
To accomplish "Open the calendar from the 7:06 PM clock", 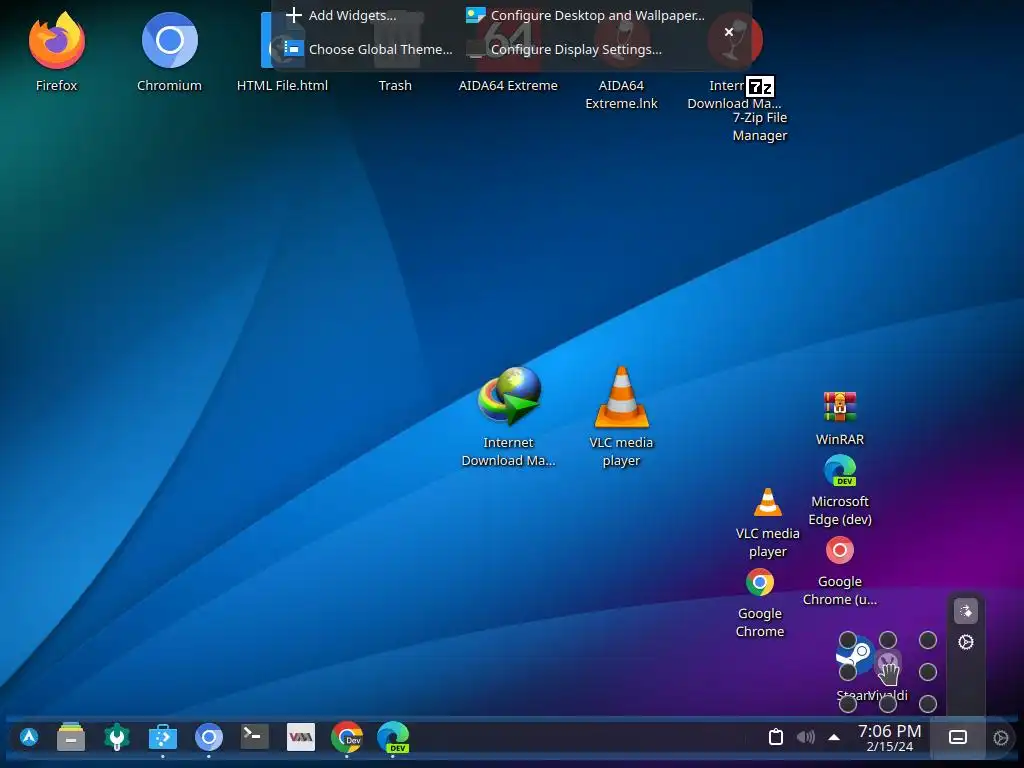I will click(x=889, y=737).
